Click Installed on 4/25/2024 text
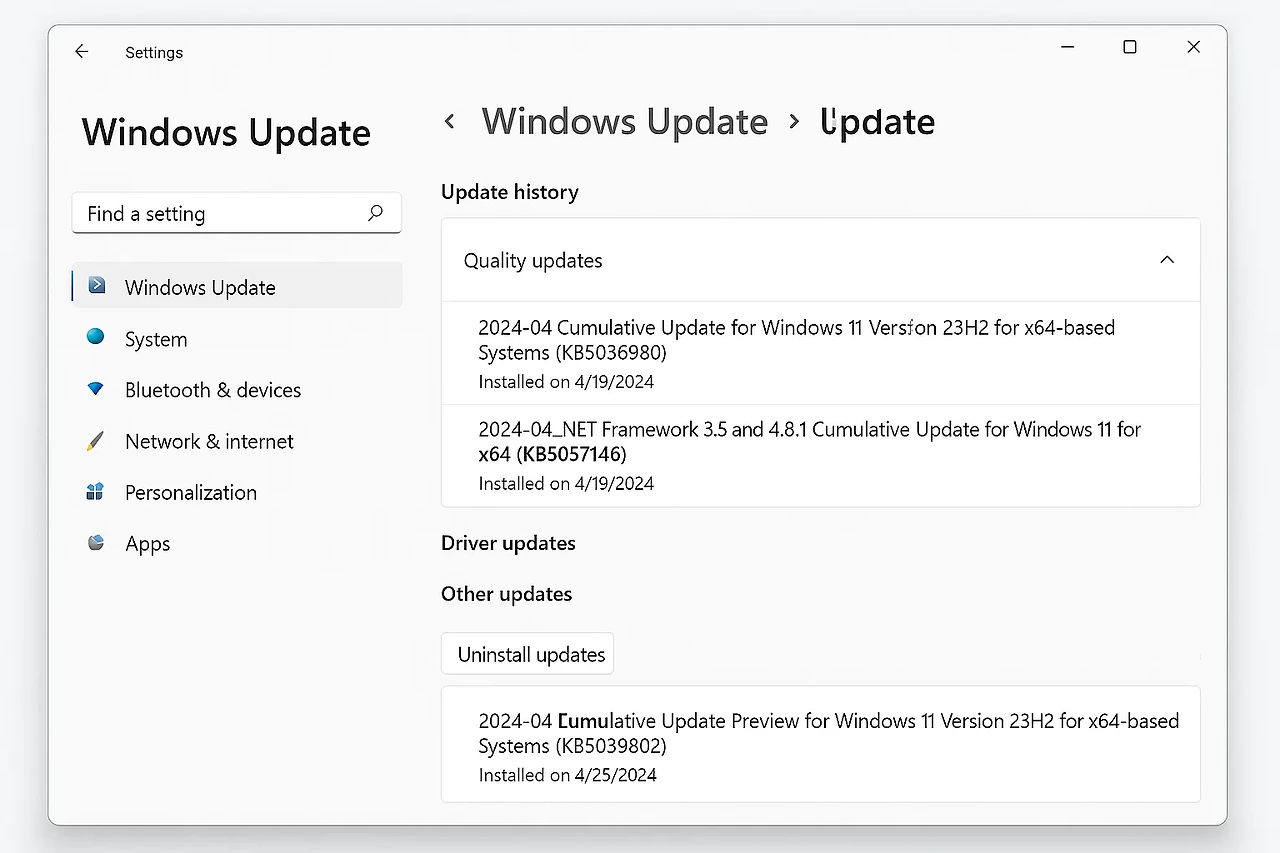 coord(567,775)
